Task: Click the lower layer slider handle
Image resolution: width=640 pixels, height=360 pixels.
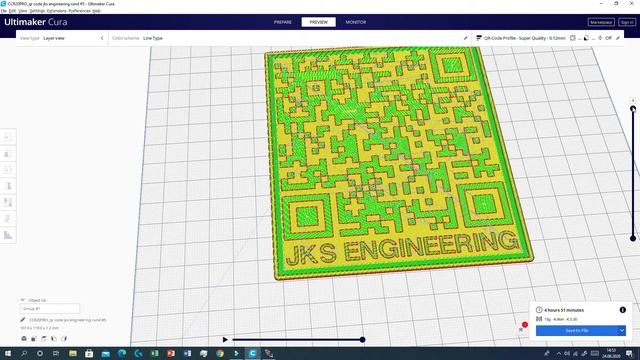Action: click(633, 238)
